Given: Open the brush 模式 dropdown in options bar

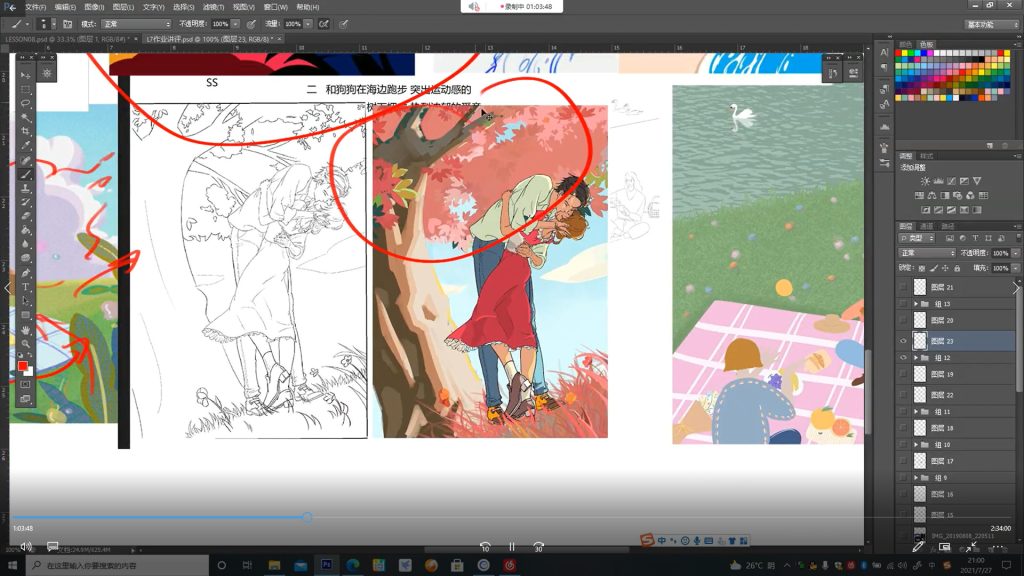Looking at the screenshot, I should (137, 23).
